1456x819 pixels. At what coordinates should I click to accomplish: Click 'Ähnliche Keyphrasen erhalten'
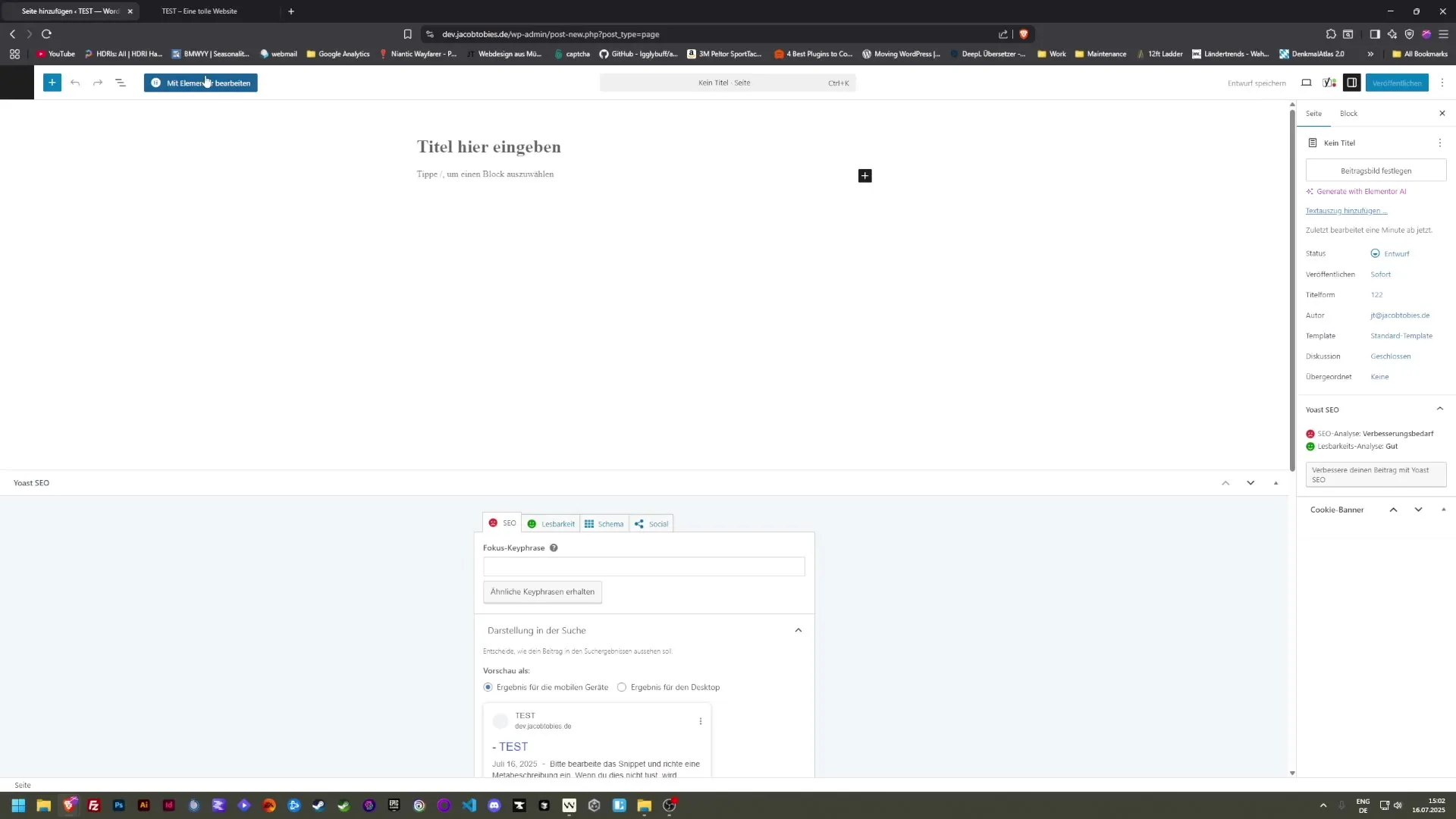pos(542,591)
